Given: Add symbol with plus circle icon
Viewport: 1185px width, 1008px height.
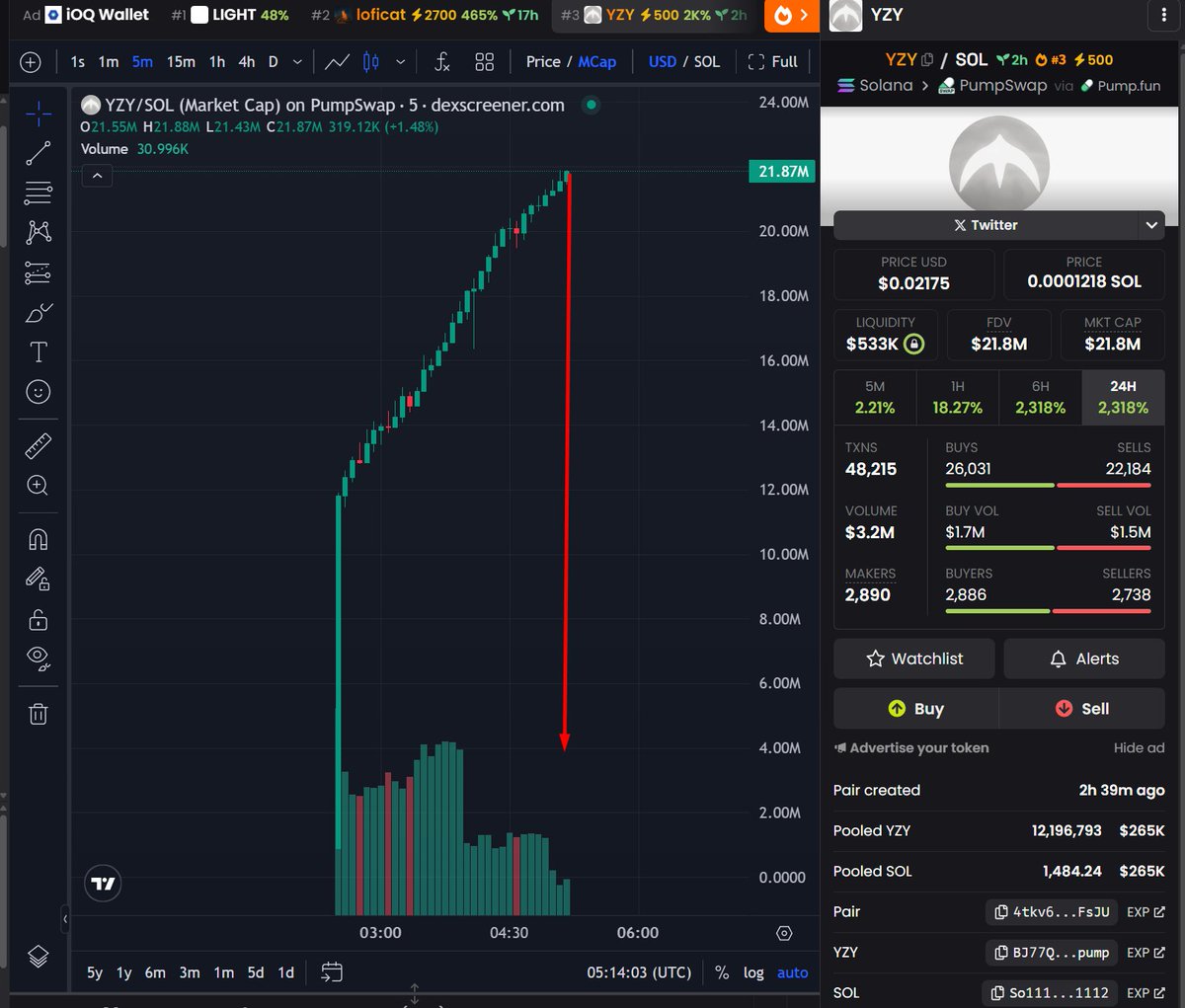Looking at the screenshot, I should (31, 62).
